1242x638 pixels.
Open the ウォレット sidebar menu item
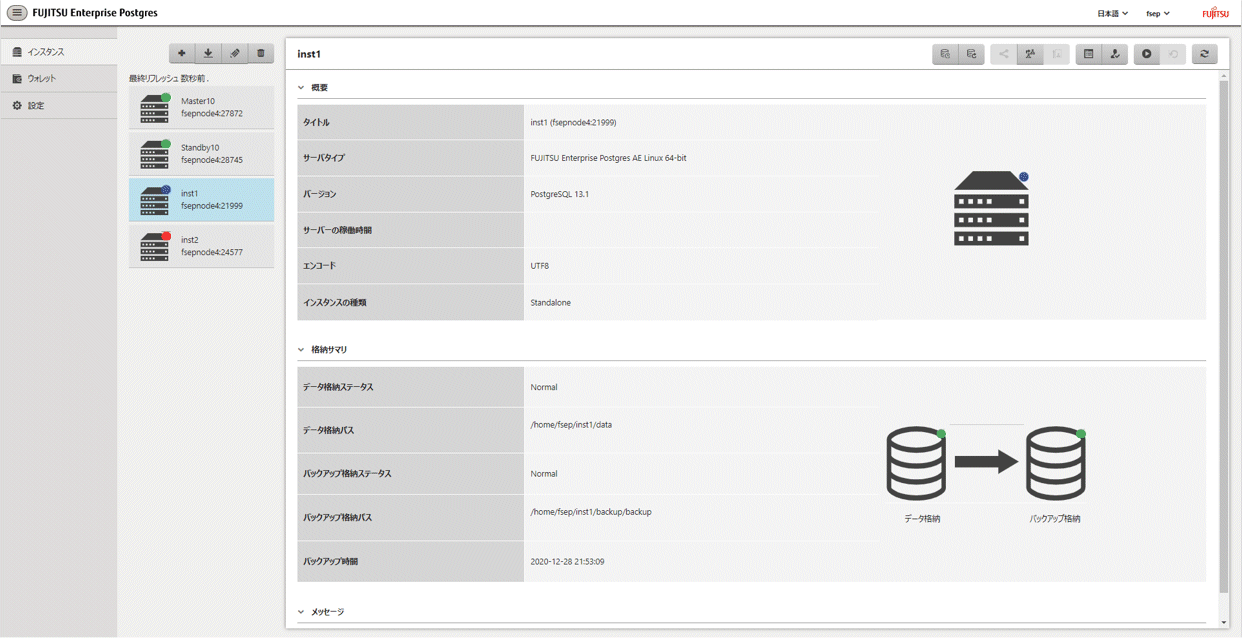coord(59,78)
